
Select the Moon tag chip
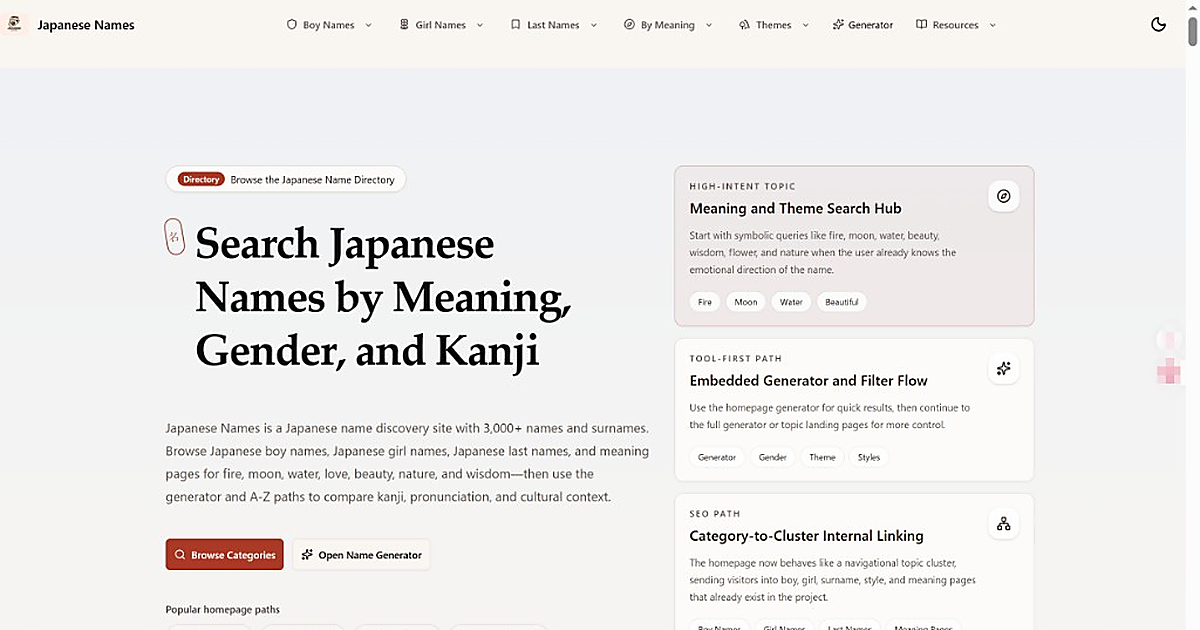click(x=746, y=301)
